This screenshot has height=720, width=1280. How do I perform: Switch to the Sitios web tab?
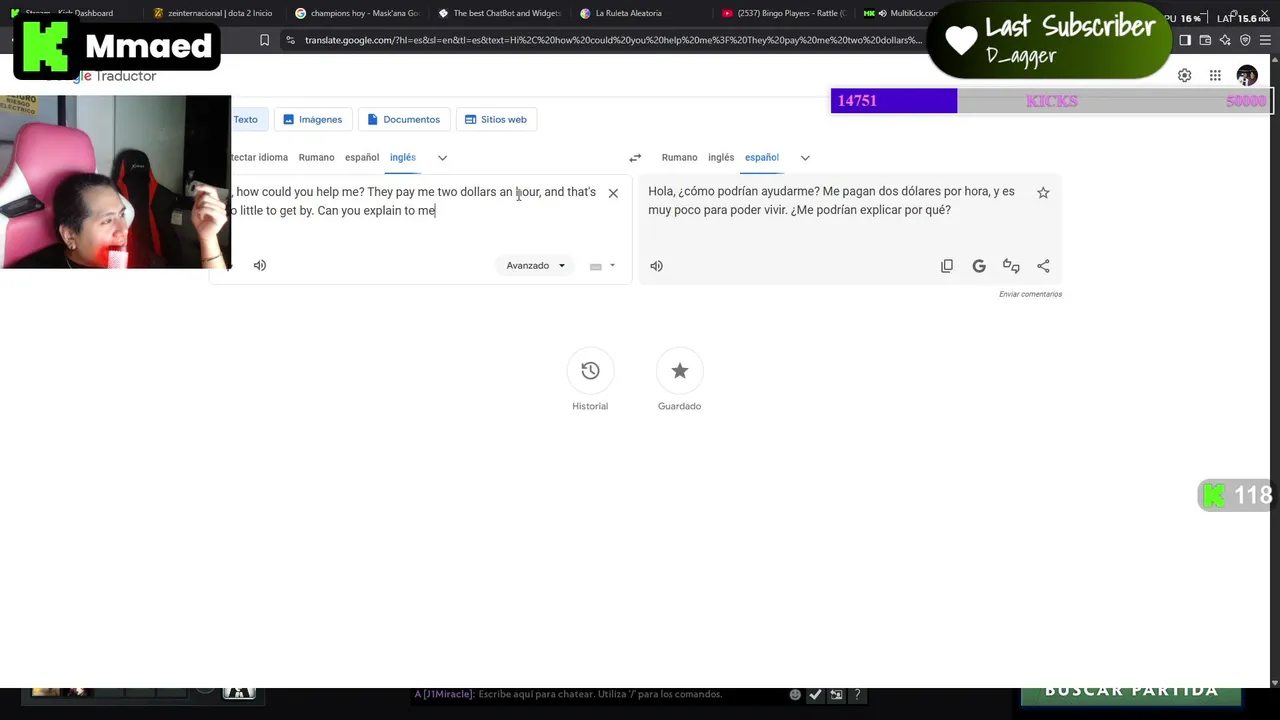(496, 119)
